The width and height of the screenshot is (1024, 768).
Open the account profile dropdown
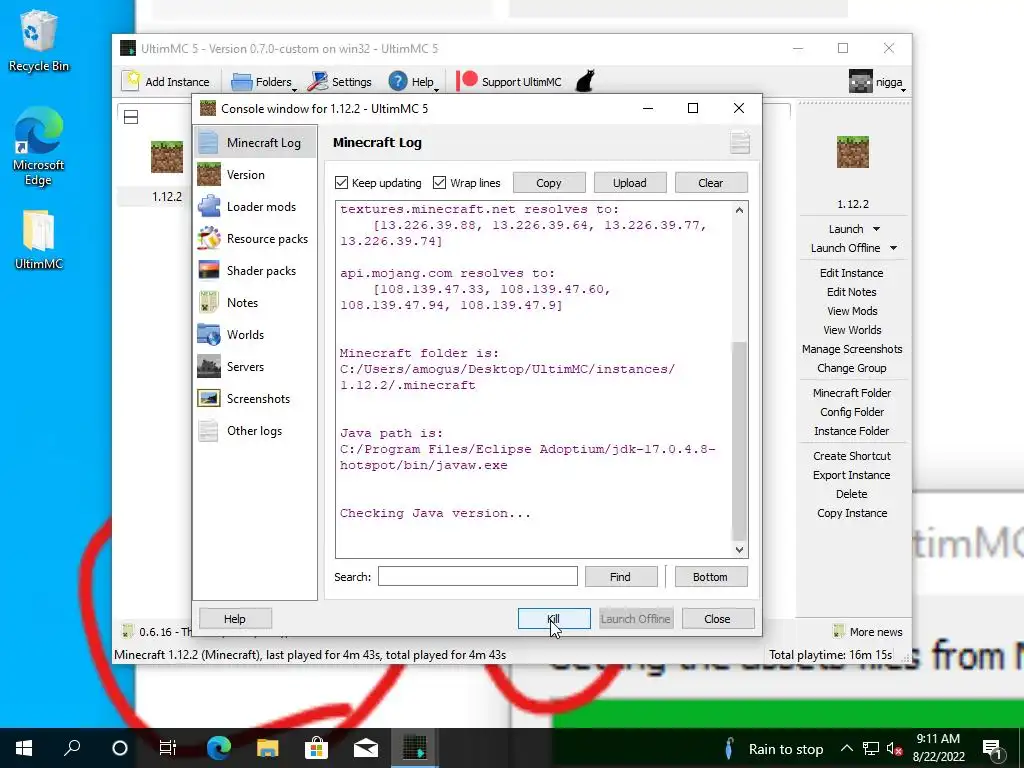(x=878, y=82)
